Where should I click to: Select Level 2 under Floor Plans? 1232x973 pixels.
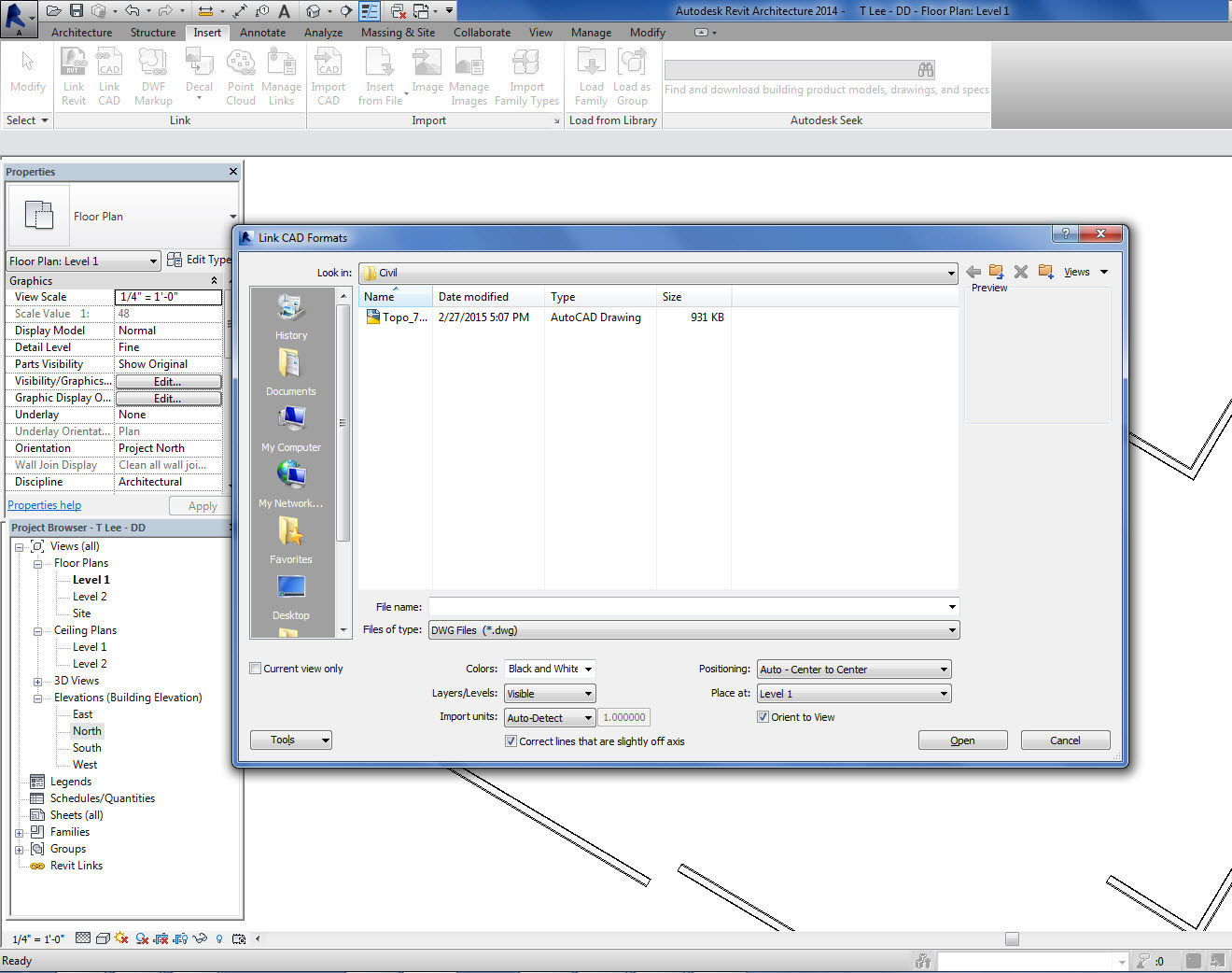click(90, 597)
